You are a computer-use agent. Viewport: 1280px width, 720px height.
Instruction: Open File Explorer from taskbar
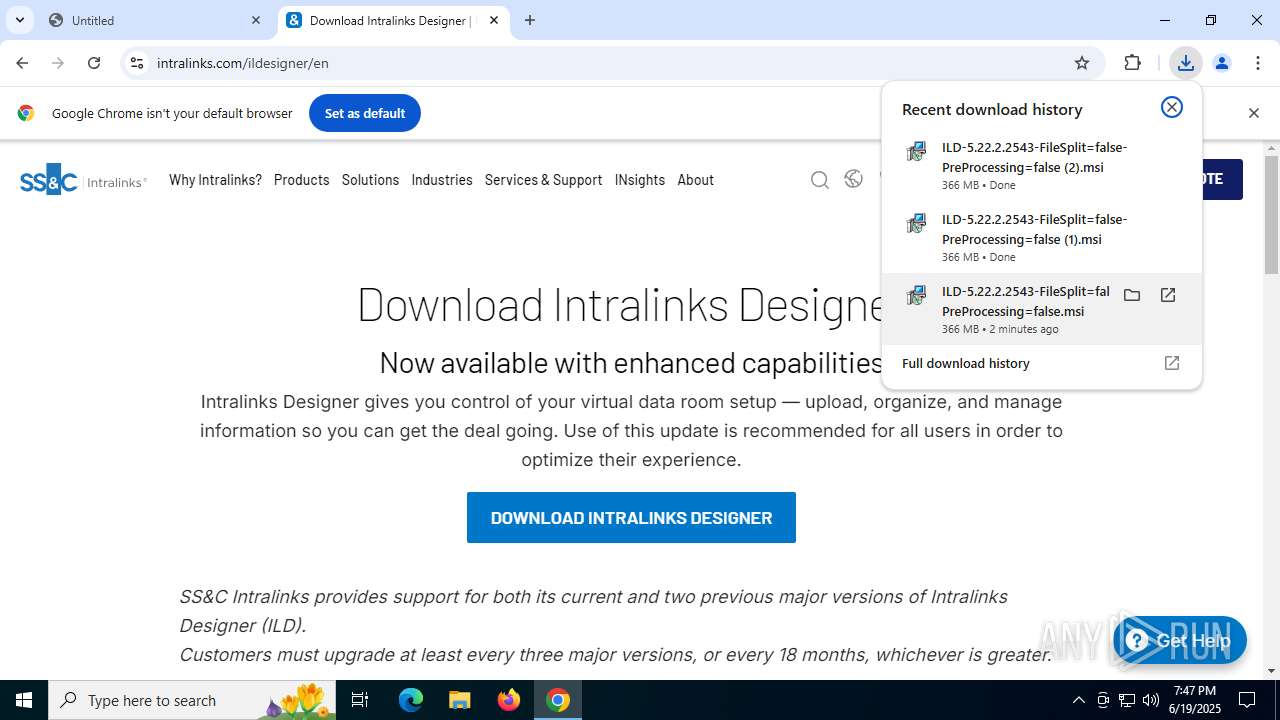click(459, 700)
